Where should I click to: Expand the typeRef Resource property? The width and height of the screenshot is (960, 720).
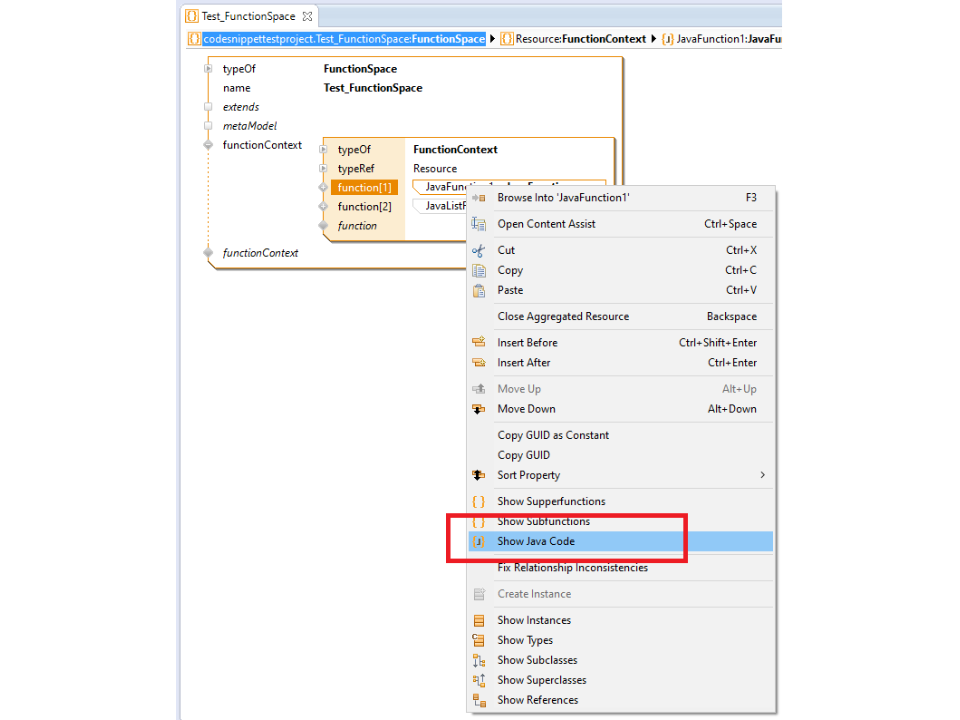coord(323,169)
